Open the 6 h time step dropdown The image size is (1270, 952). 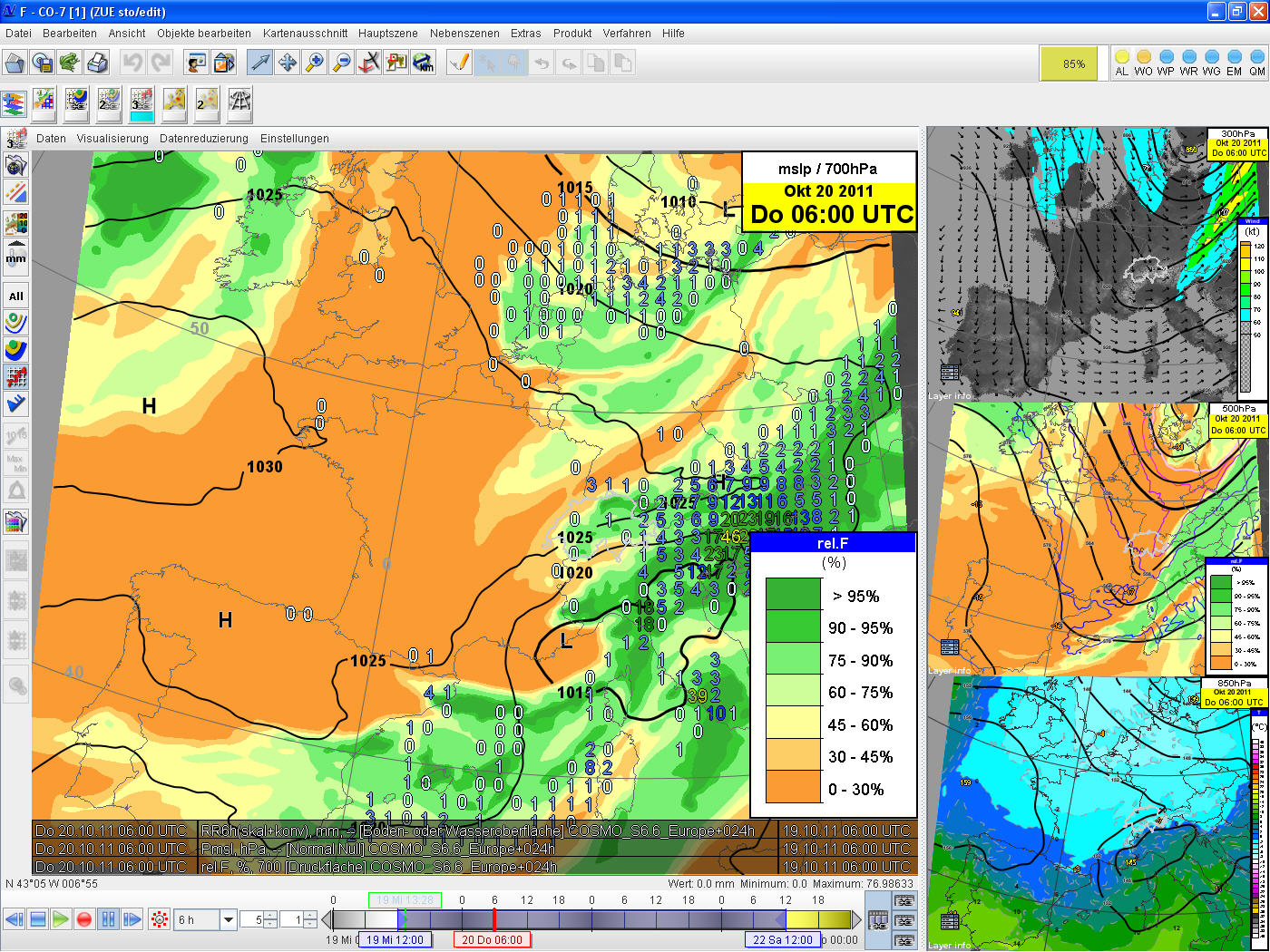click(x=229, y=920)
